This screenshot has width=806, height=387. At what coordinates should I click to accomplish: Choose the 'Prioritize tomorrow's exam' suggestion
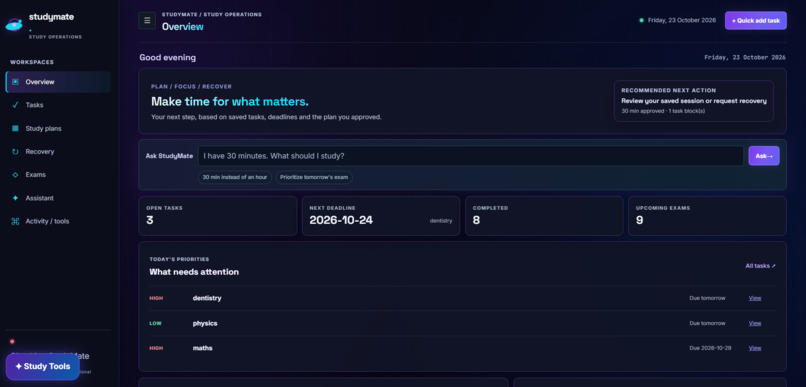click(x=314, y=177)
